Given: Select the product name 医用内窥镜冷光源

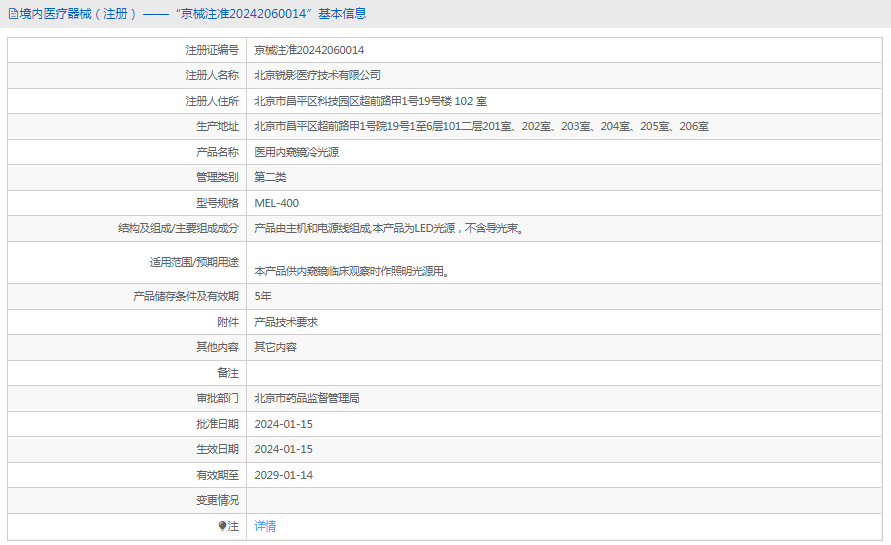Looking at the screenshot, I should coord(297,152).
